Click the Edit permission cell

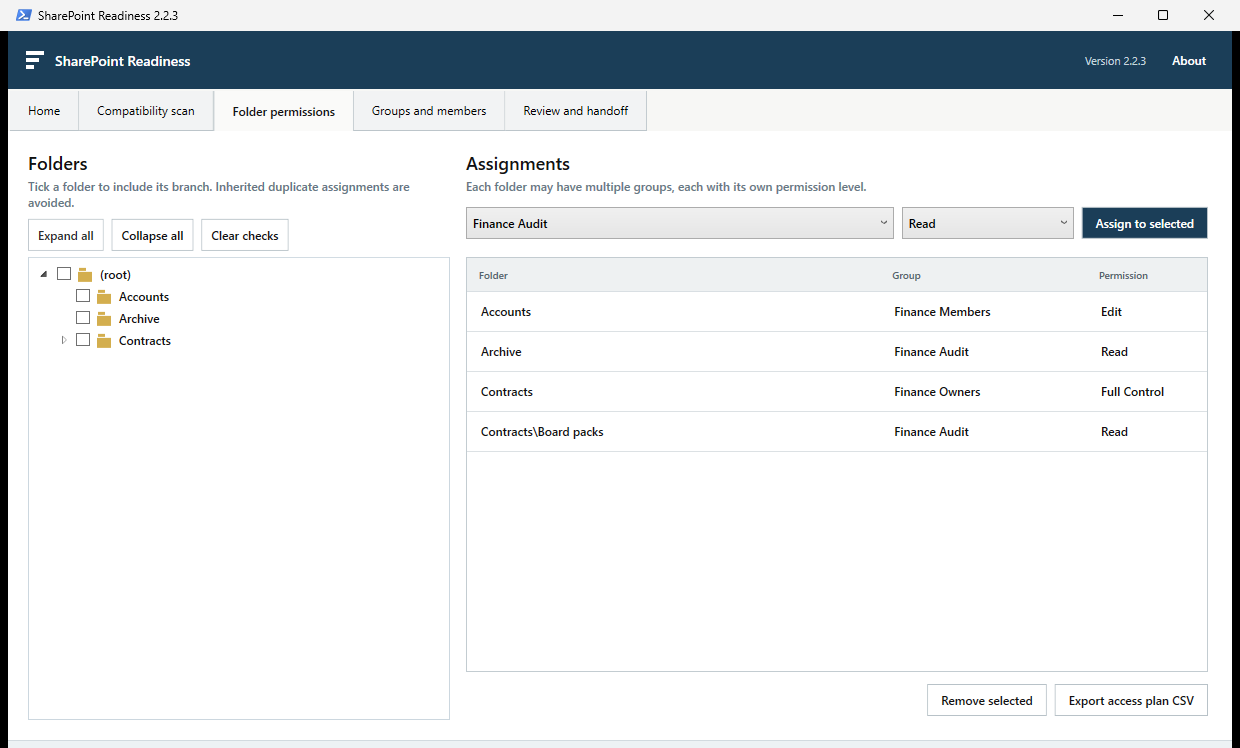point(1111,312)
